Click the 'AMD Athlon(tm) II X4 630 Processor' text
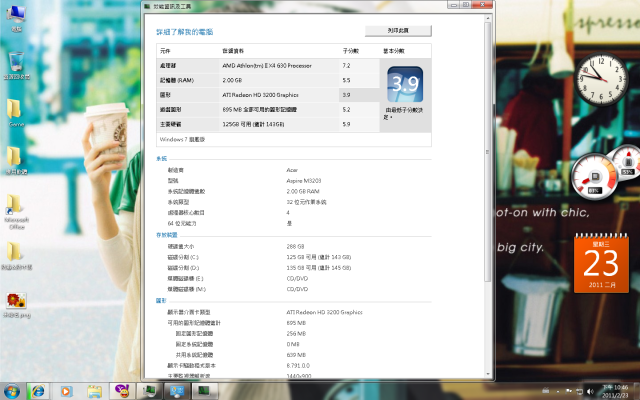 coord(267,65)
